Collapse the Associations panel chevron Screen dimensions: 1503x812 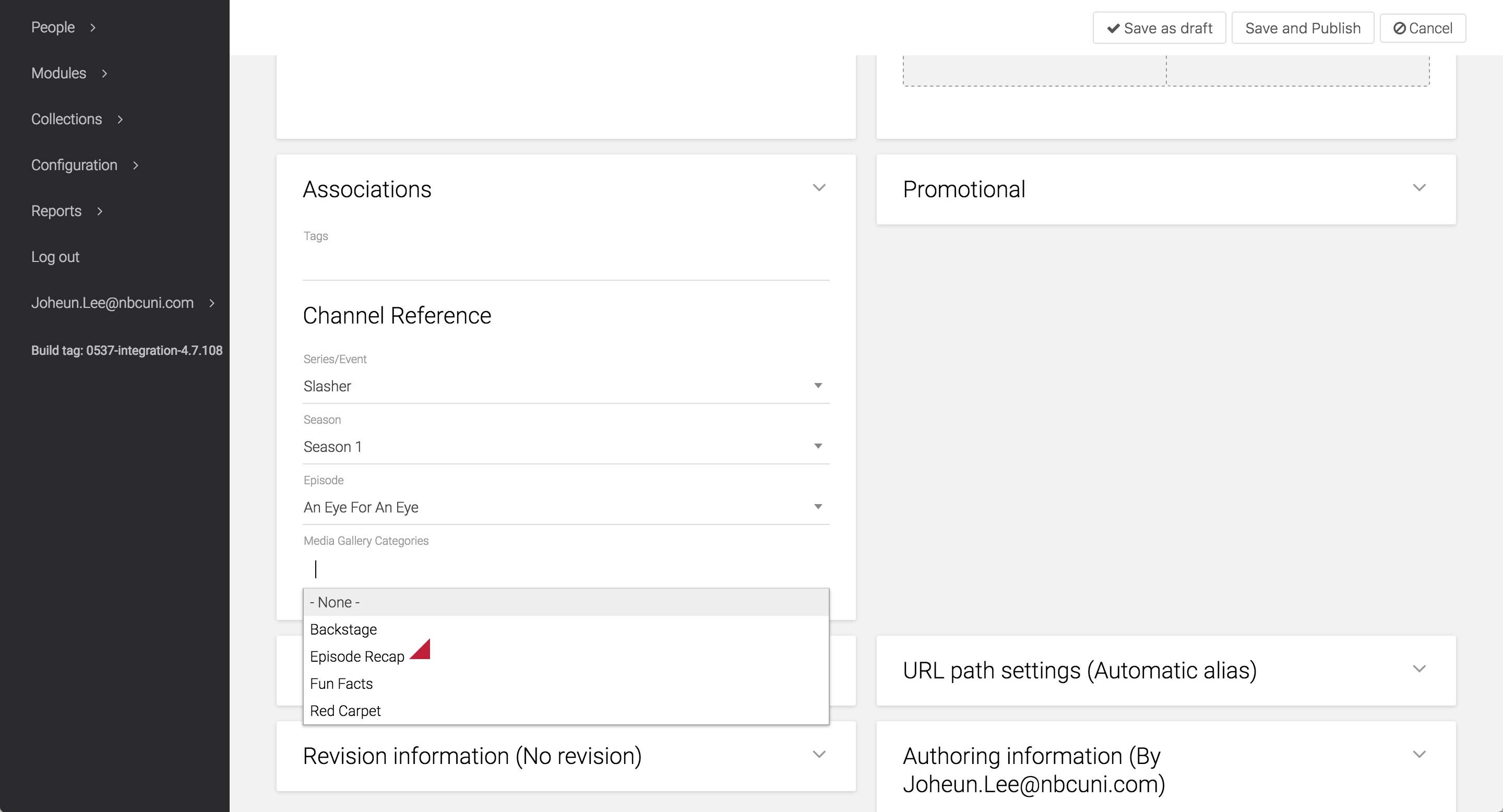[x=819, y=188]
